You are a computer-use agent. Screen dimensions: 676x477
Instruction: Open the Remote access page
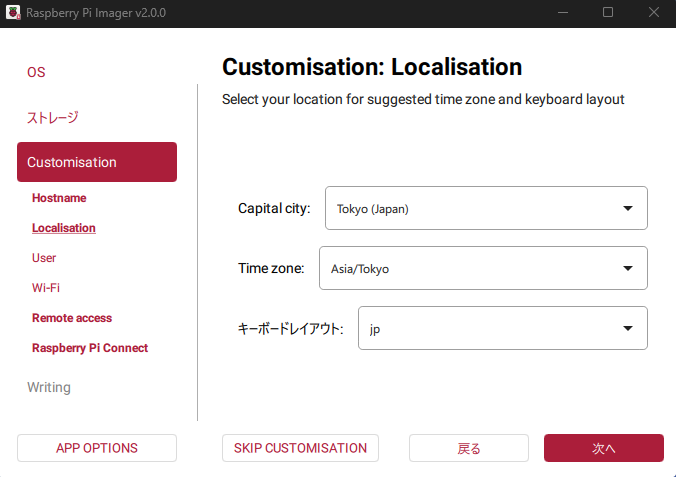coord(72,318)
